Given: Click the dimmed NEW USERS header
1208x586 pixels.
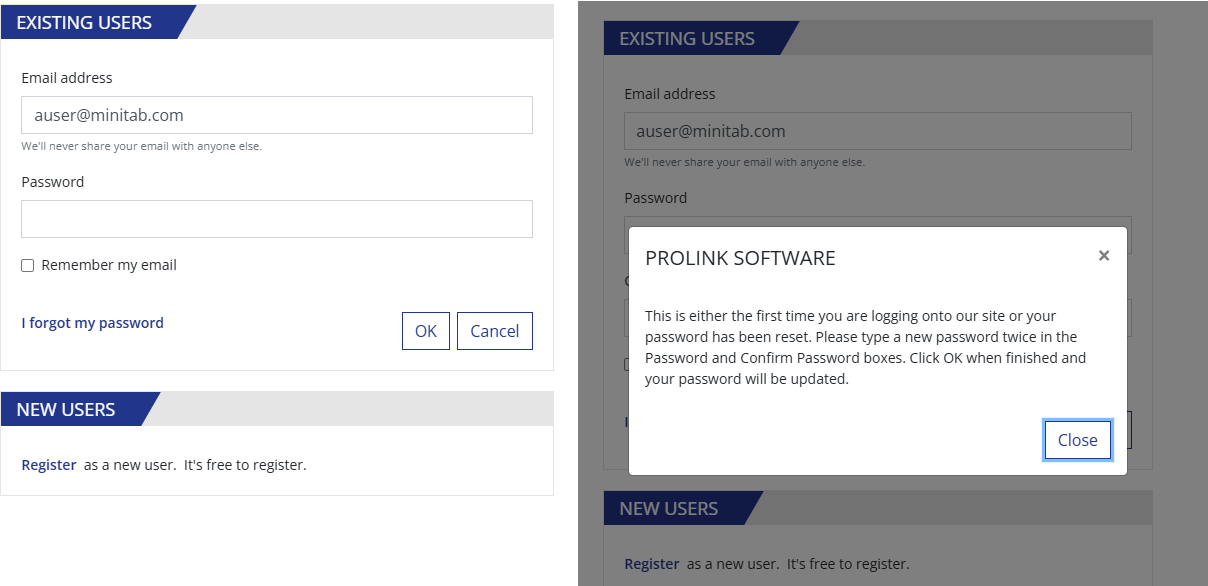Looking at the screenshot, I should [x=669, y=508].
